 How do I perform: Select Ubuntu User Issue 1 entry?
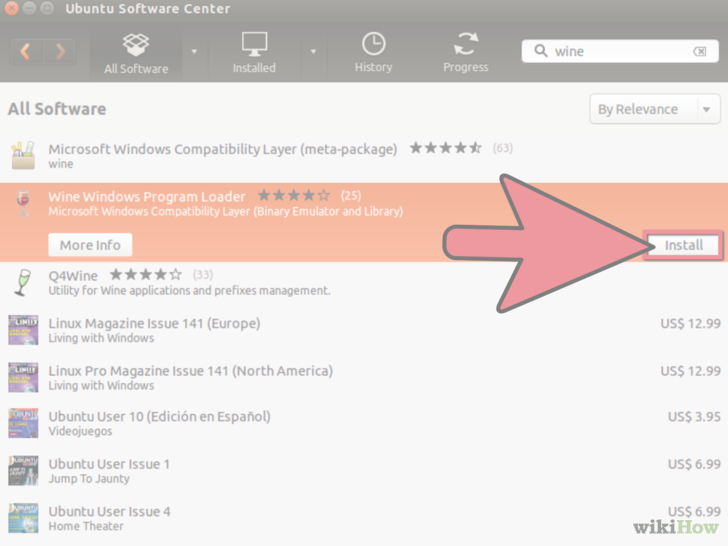[364, 470]
